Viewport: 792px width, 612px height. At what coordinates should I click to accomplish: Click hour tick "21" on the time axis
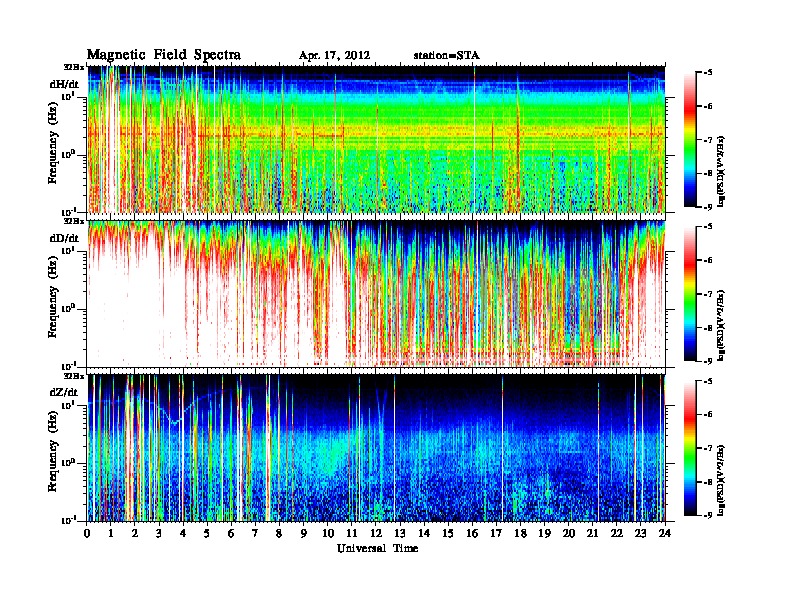click(592, 534)
